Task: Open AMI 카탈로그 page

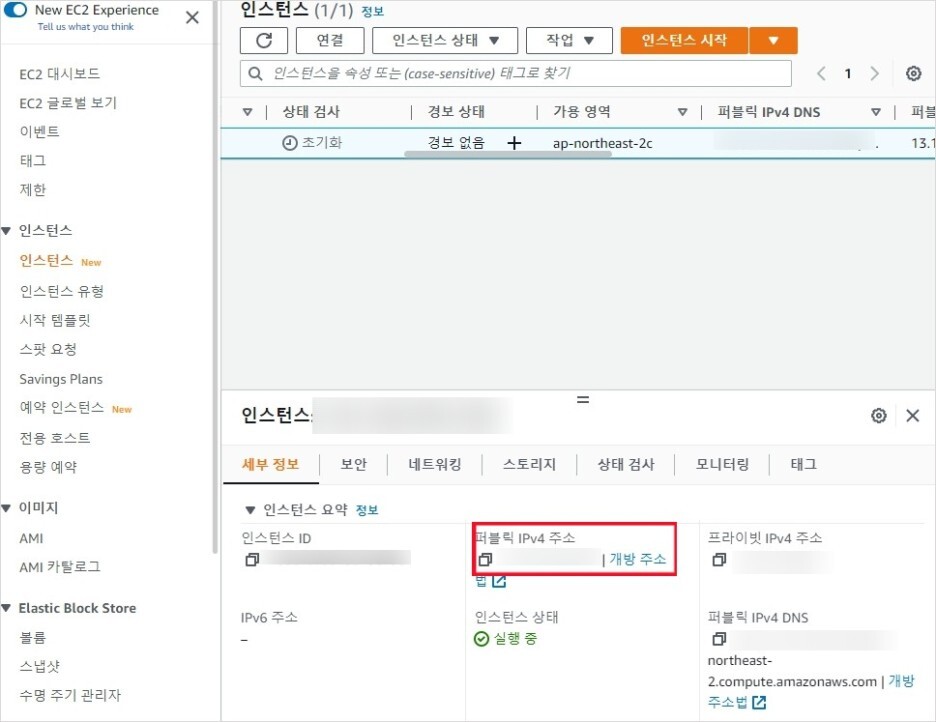Action: tap(60, 567)
